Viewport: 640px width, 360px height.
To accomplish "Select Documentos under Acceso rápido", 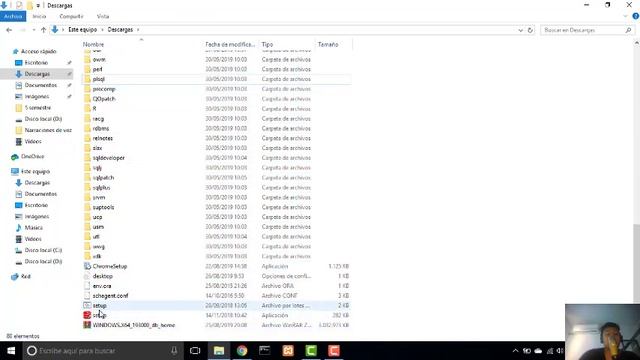I will 40,85.
